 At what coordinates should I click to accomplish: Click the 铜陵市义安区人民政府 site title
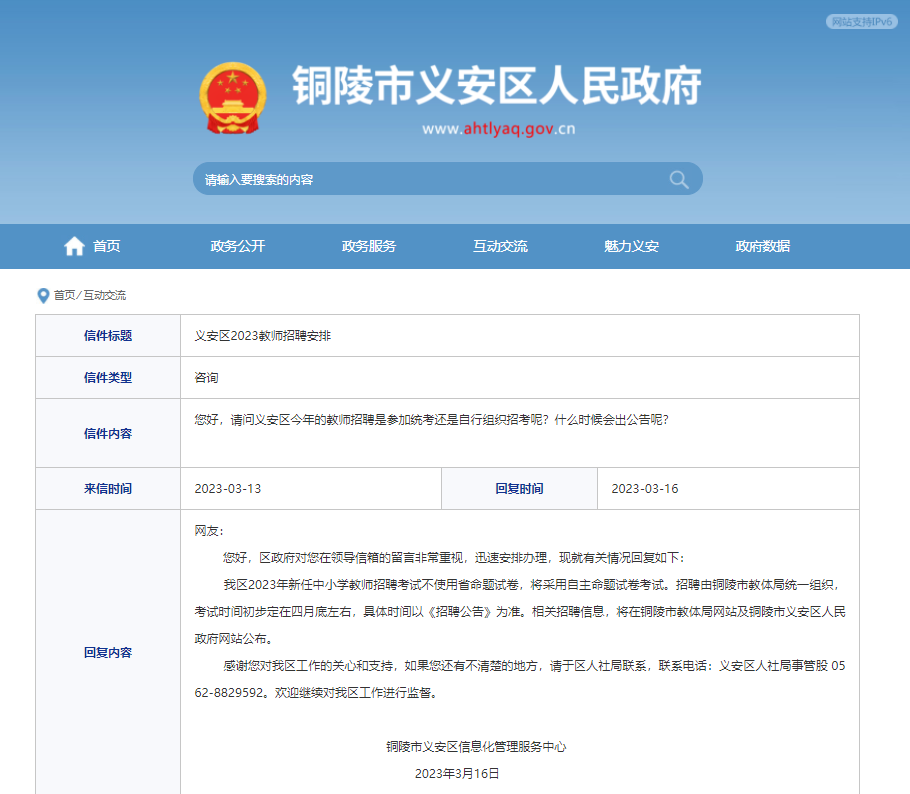496,87
